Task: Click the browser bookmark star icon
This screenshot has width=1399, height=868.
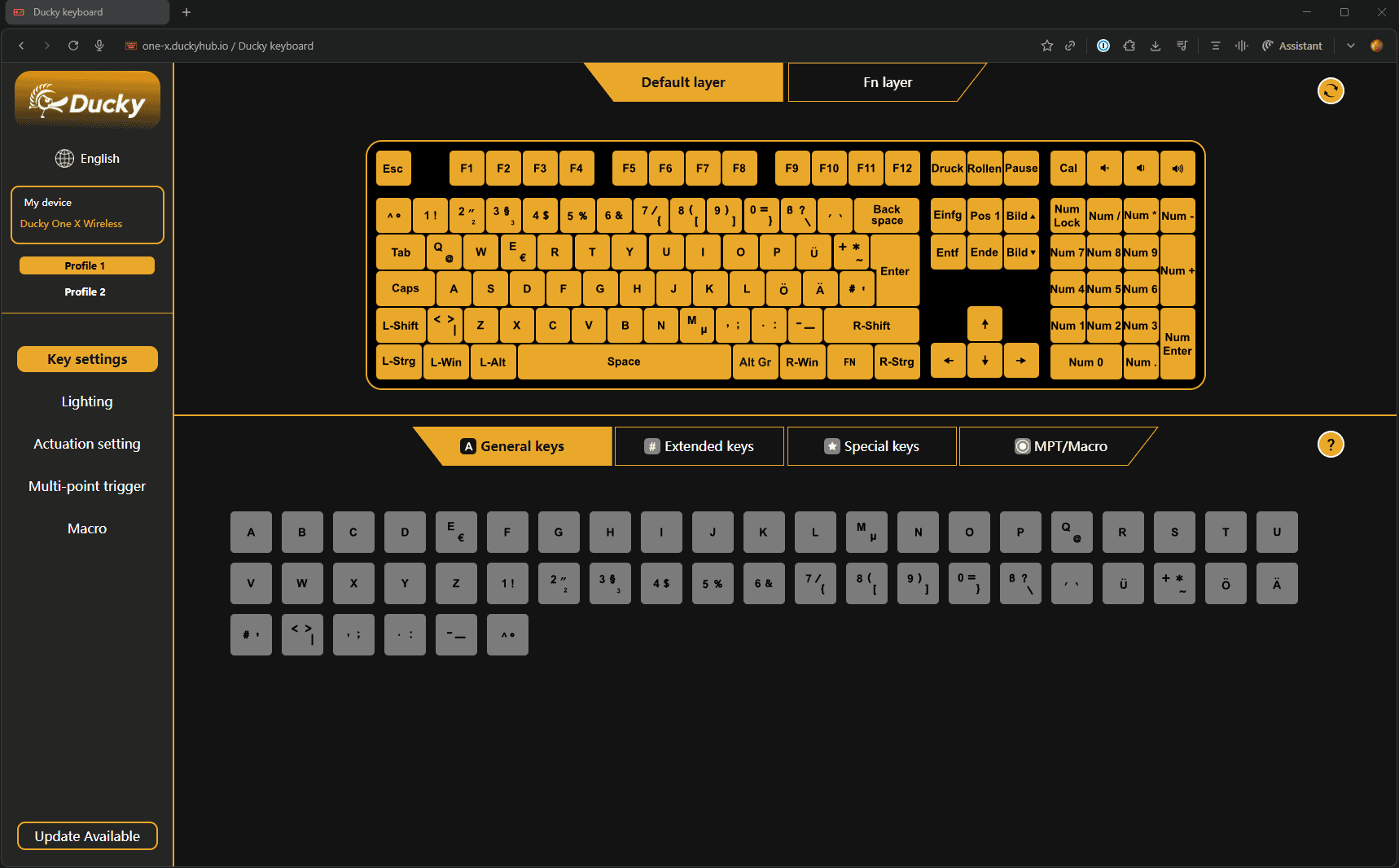Action: 1046,46
